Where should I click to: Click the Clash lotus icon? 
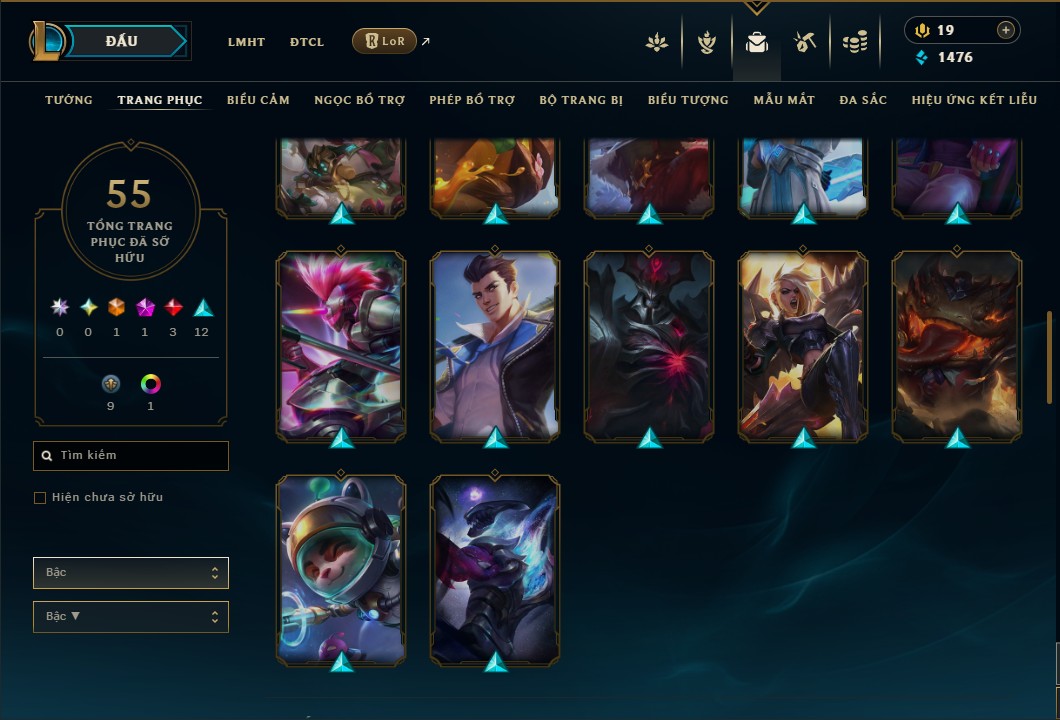pyautogui.click(x=656, y=43)
